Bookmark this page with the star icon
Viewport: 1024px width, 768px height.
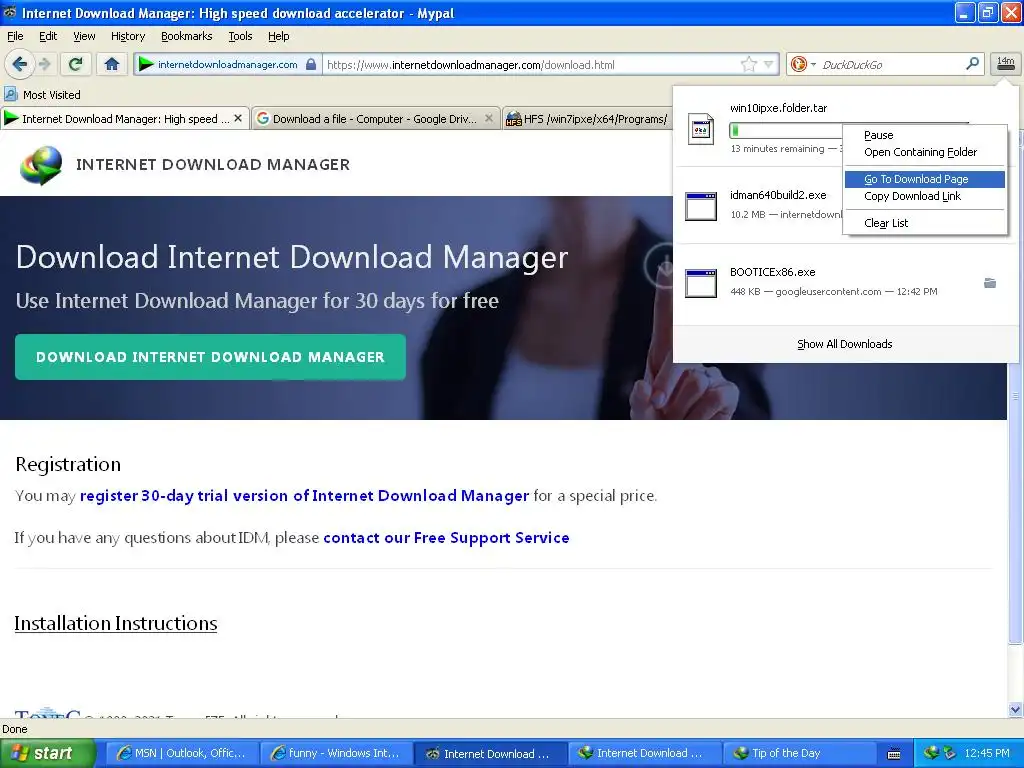[748, 64]
